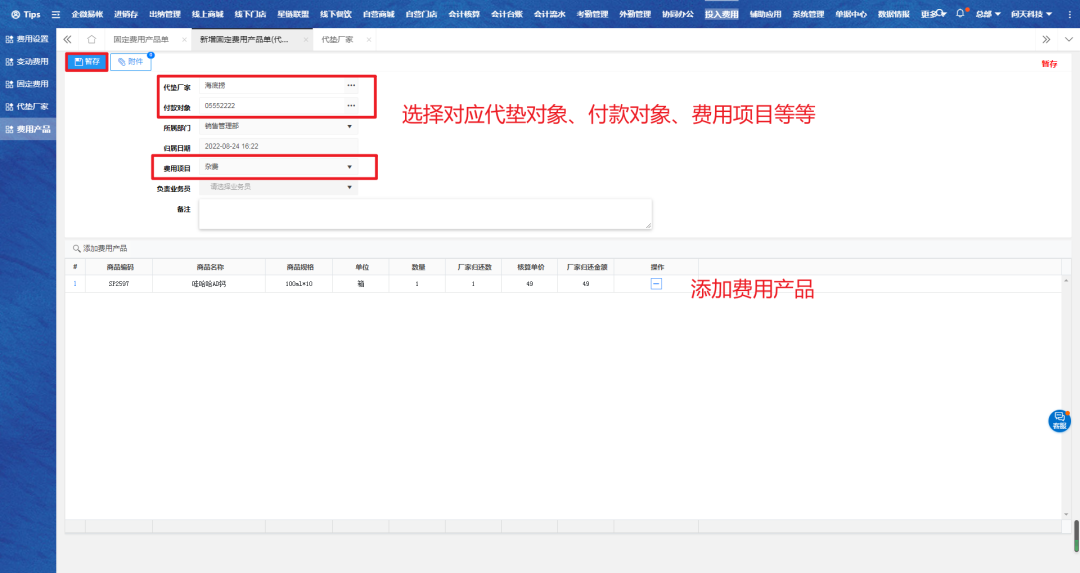
Task: Open 代垫厂家 picker ellipsis button
Action: tap(351, 86)
